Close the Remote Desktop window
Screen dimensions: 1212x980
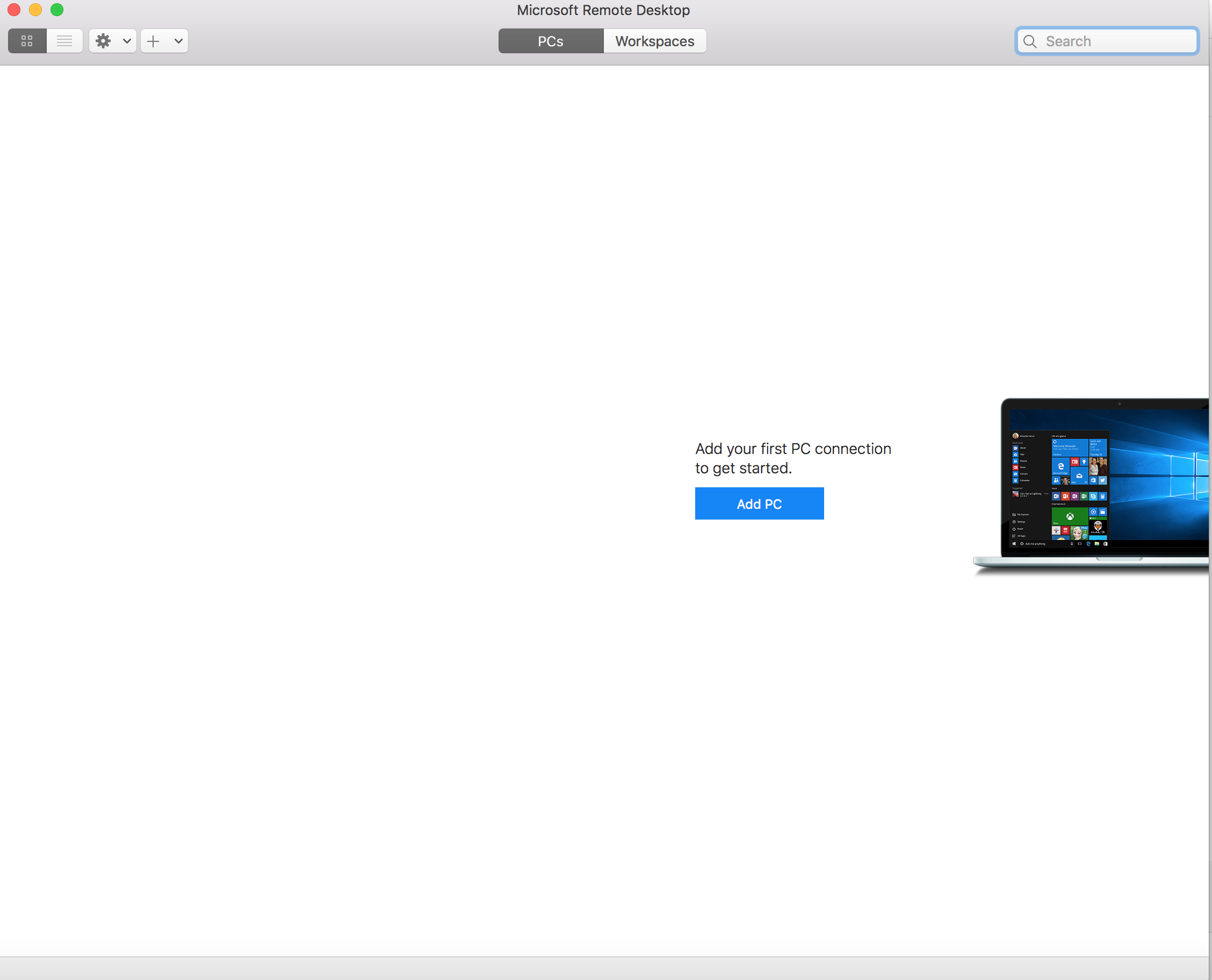[14, 10]
